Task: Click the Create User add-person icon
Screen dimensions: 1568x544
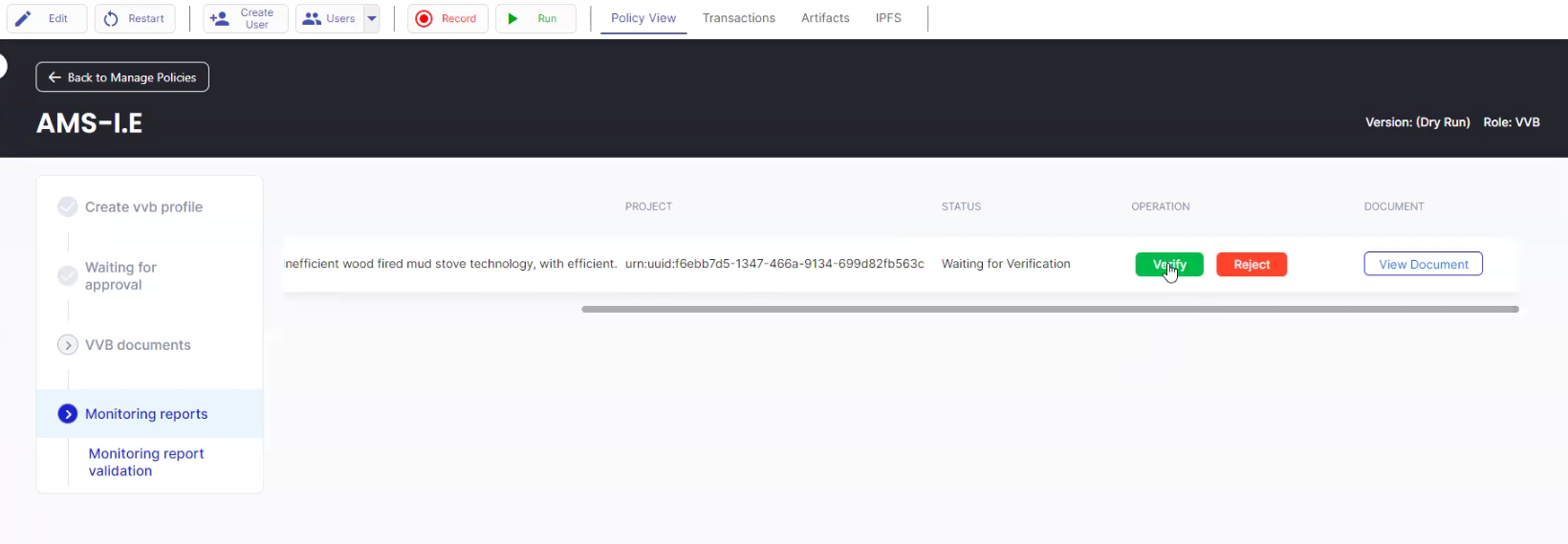Action: click(x=220, y=18)
